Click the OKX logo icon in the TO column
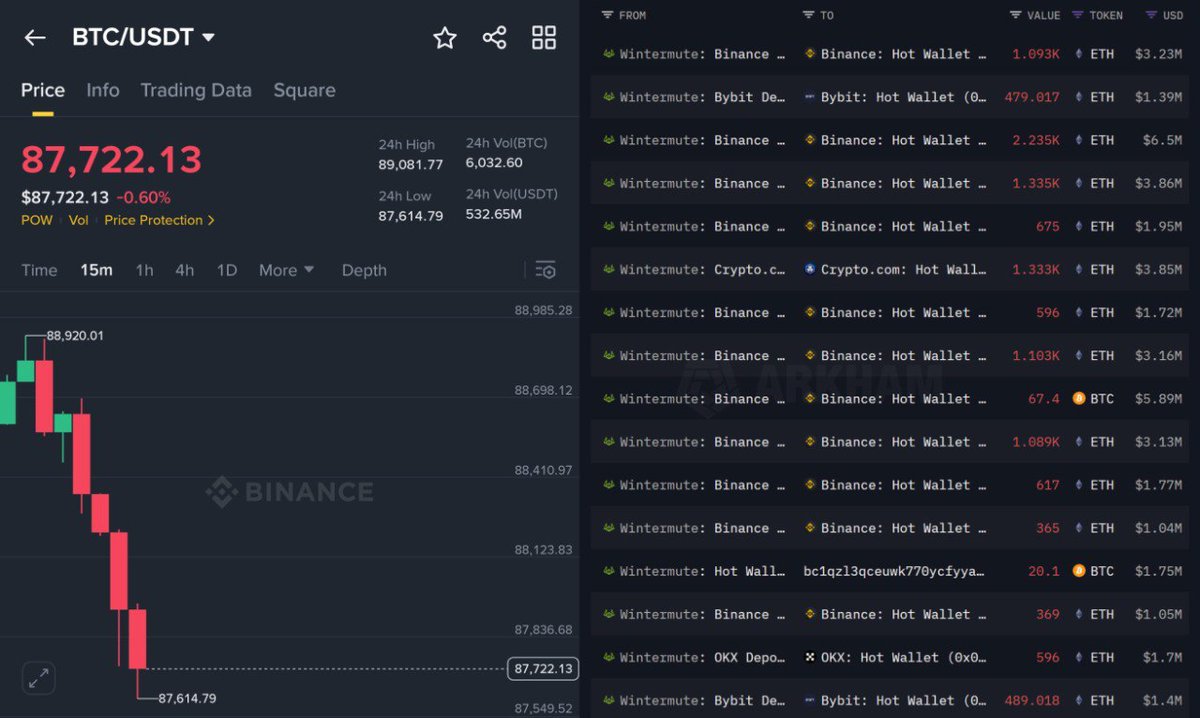1200x718 pixels. (810, 657)
